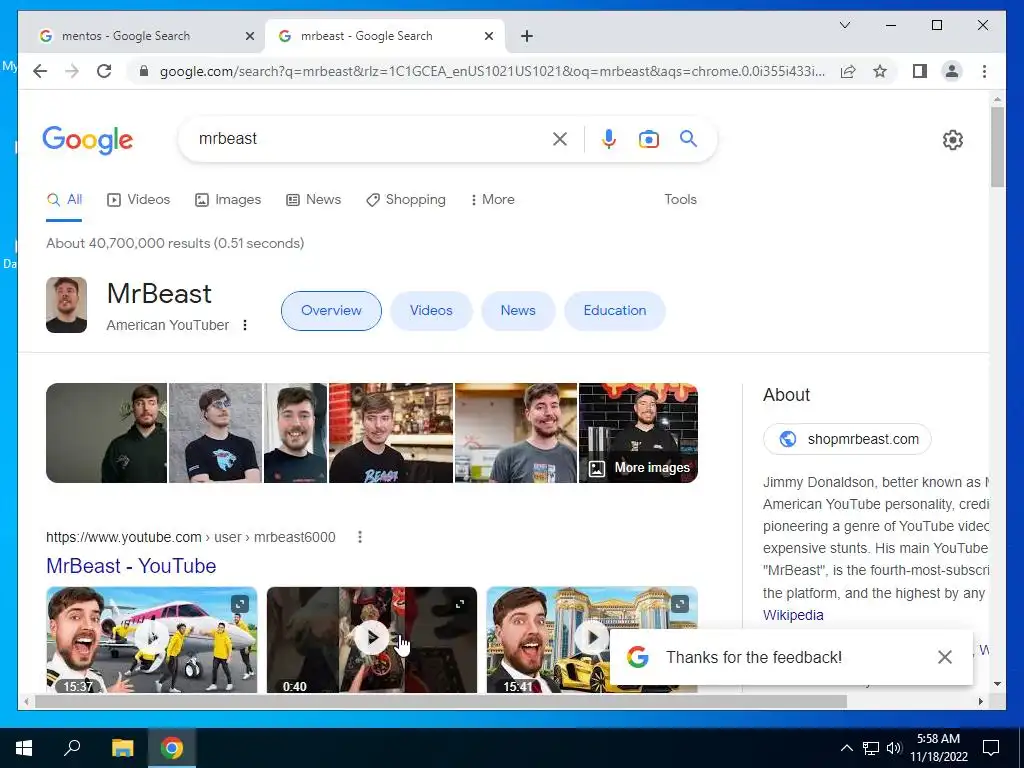Open the Chrome three-dot menu
1024x768 pixels.
tap(984, 71)
